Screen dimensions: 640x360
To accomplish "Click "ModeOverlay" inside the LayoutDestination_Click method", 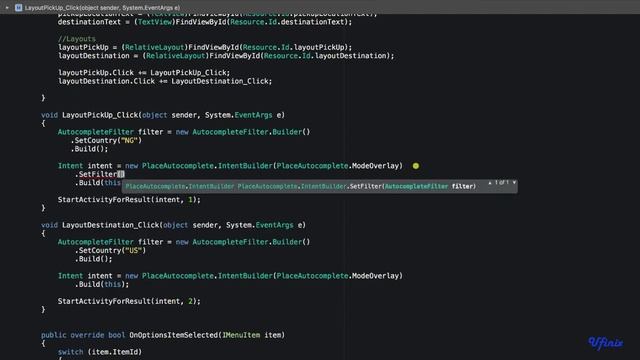I will pos(375,276).
